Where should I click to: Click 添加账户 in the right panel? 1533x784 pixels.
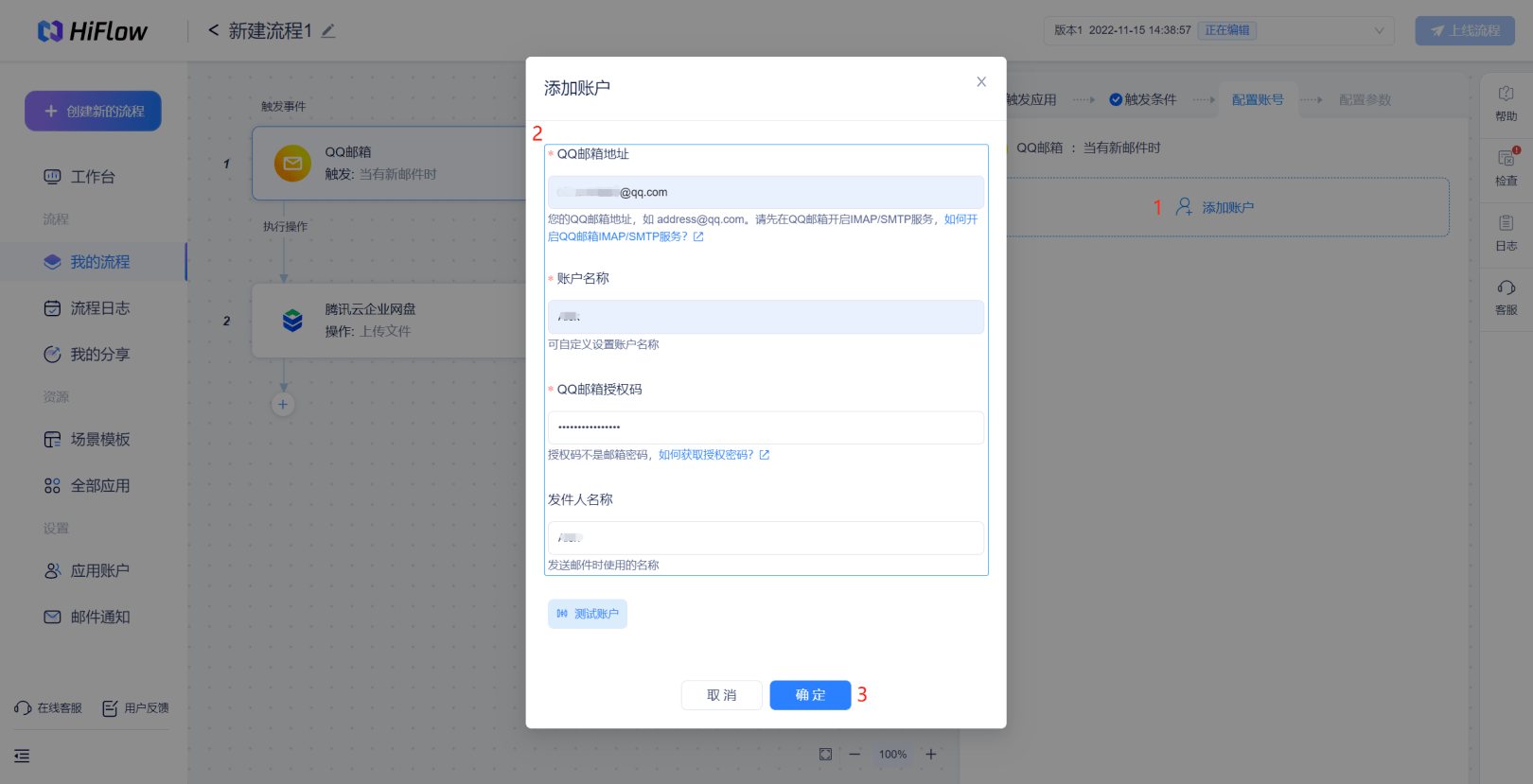(x=1216, y=207)
